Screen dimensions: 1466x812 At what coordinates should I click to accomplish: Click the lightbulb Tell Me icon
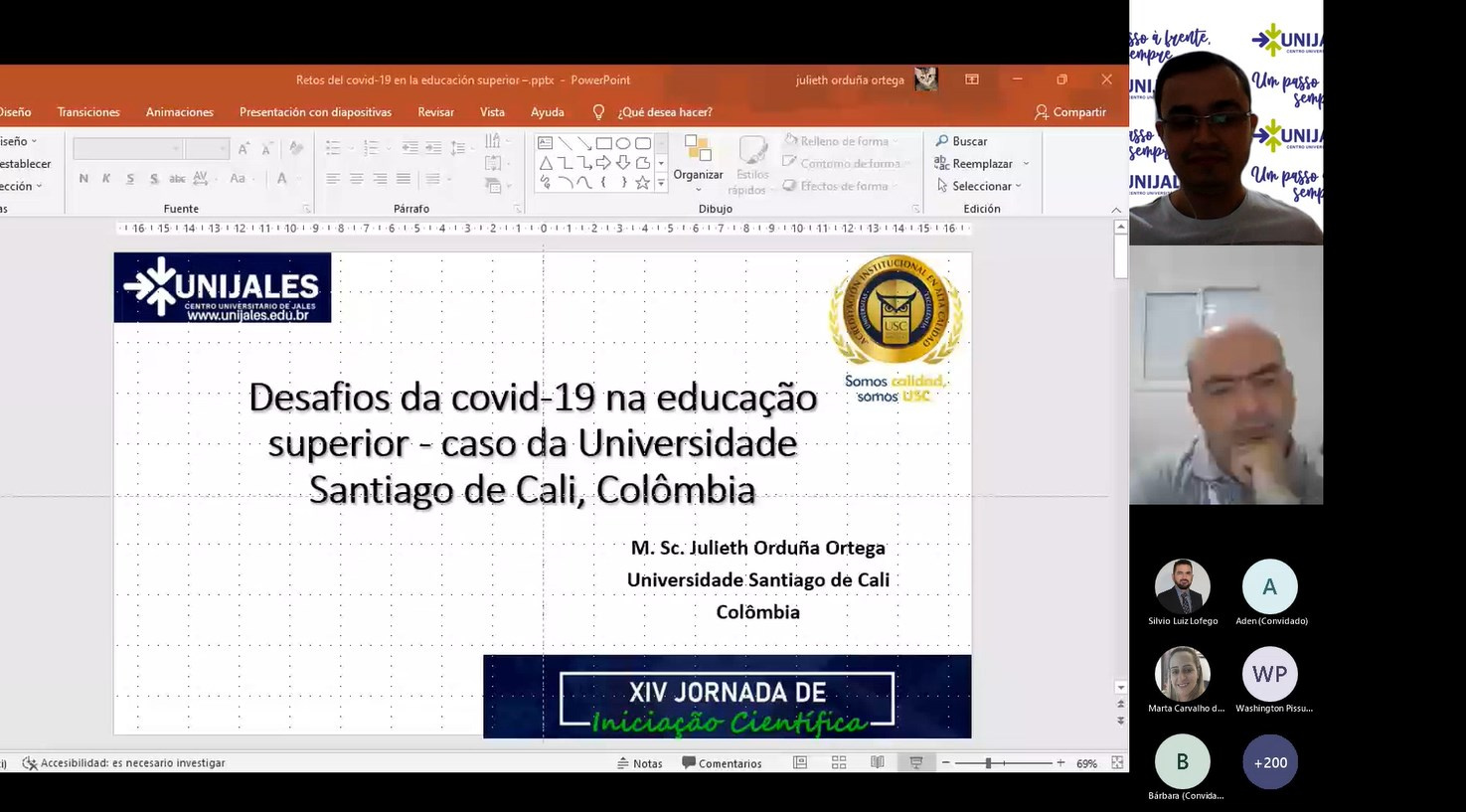click(598, 112)
